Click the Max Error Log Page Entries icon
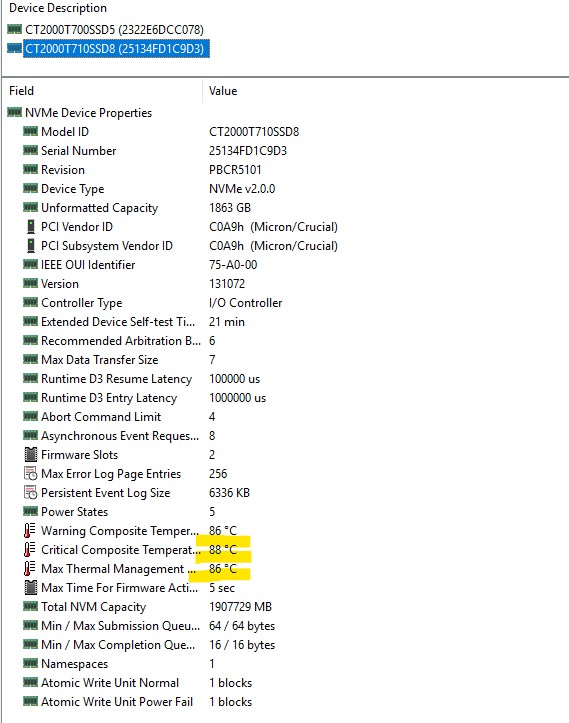 pos(30,474)
